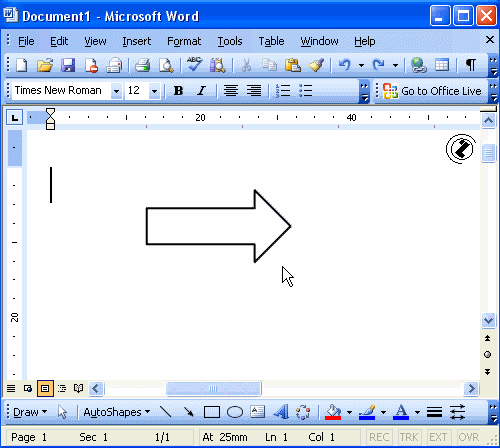Choose the Oval drawing tool
This screenshot has height=448, width=500.
click(235, 412)
